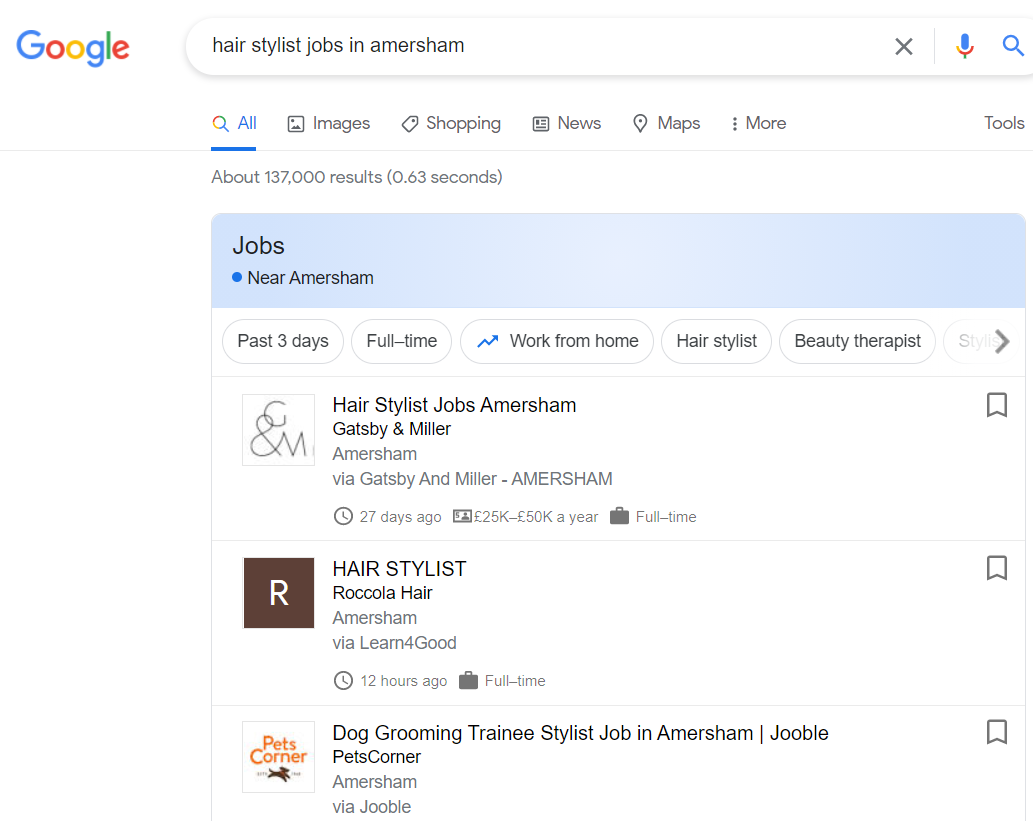
Task: Click into the search query field
Action: [540, 45]
